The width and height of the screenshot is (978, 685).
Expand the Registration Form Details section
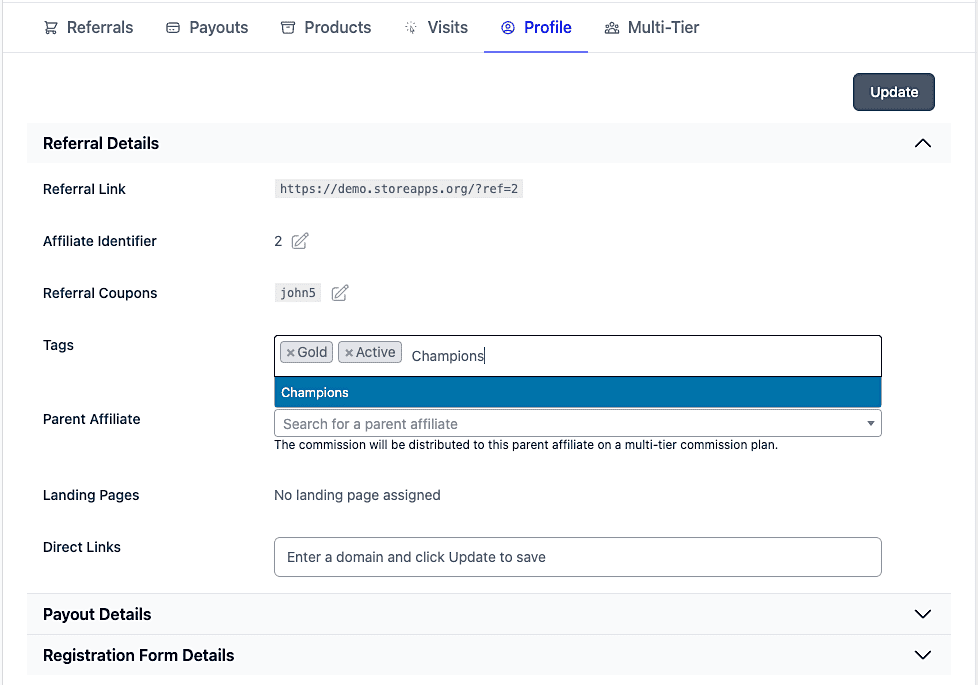922,655
